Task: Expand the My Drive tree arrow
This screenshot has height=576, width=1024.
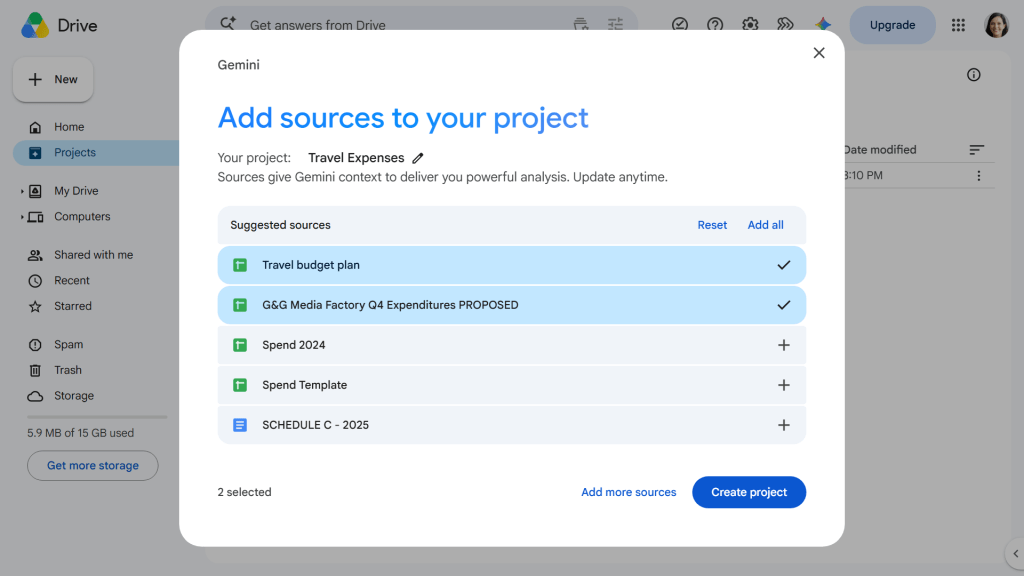Action: (x=22, y=191)
